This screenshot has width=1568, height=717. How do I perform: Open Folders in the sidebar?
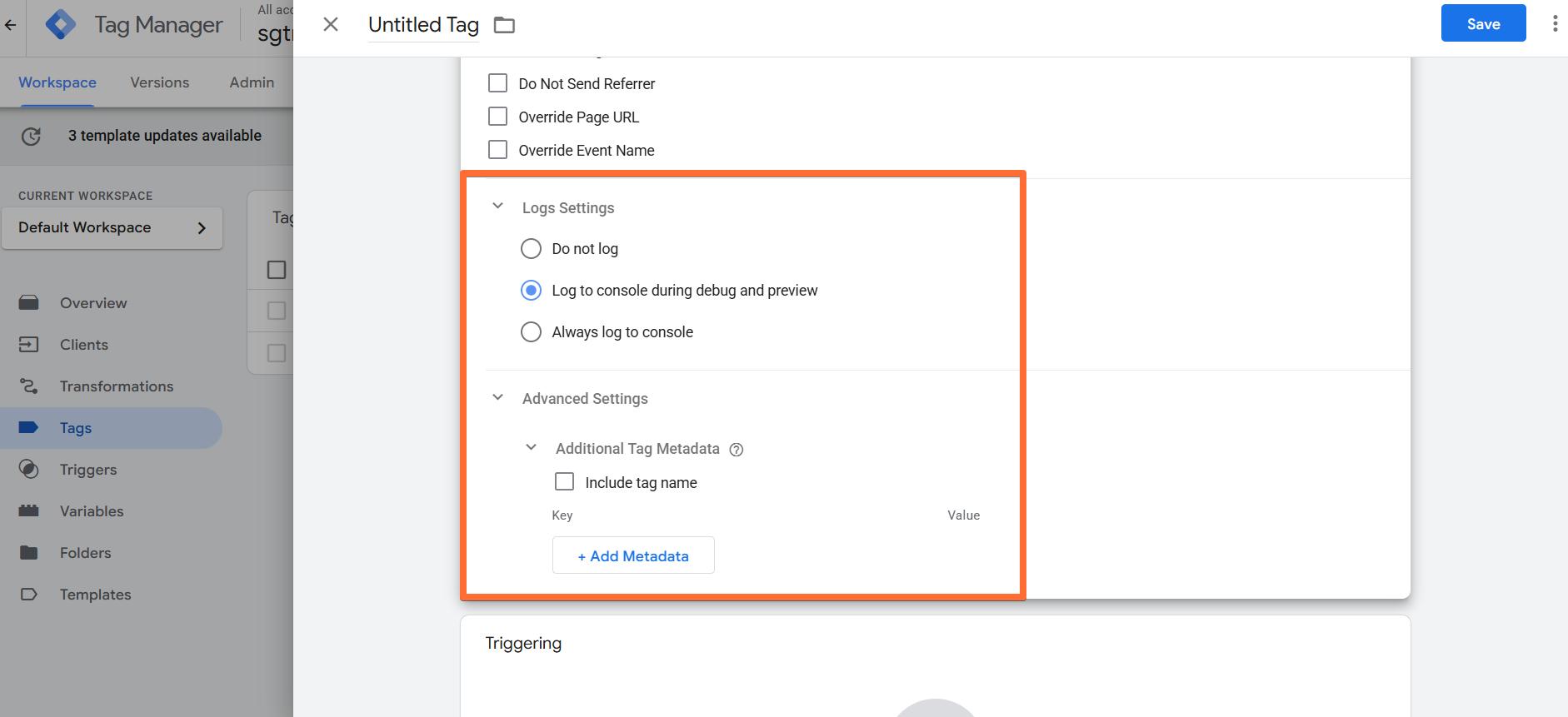(x=86, y=553)
